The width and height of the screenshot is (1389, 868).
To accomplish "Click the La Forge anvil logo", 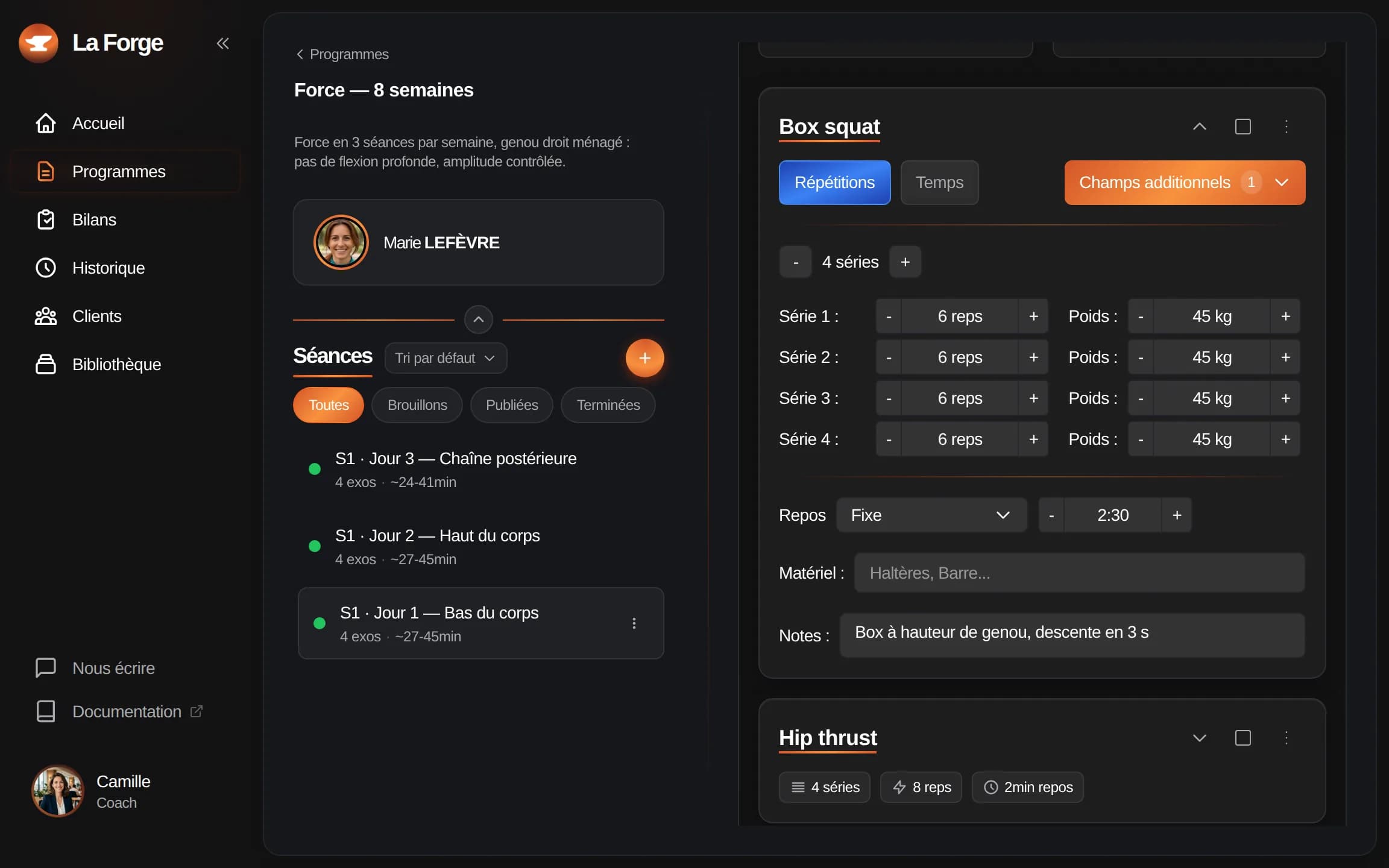I will pyautogui.click(x=39, y=43).
